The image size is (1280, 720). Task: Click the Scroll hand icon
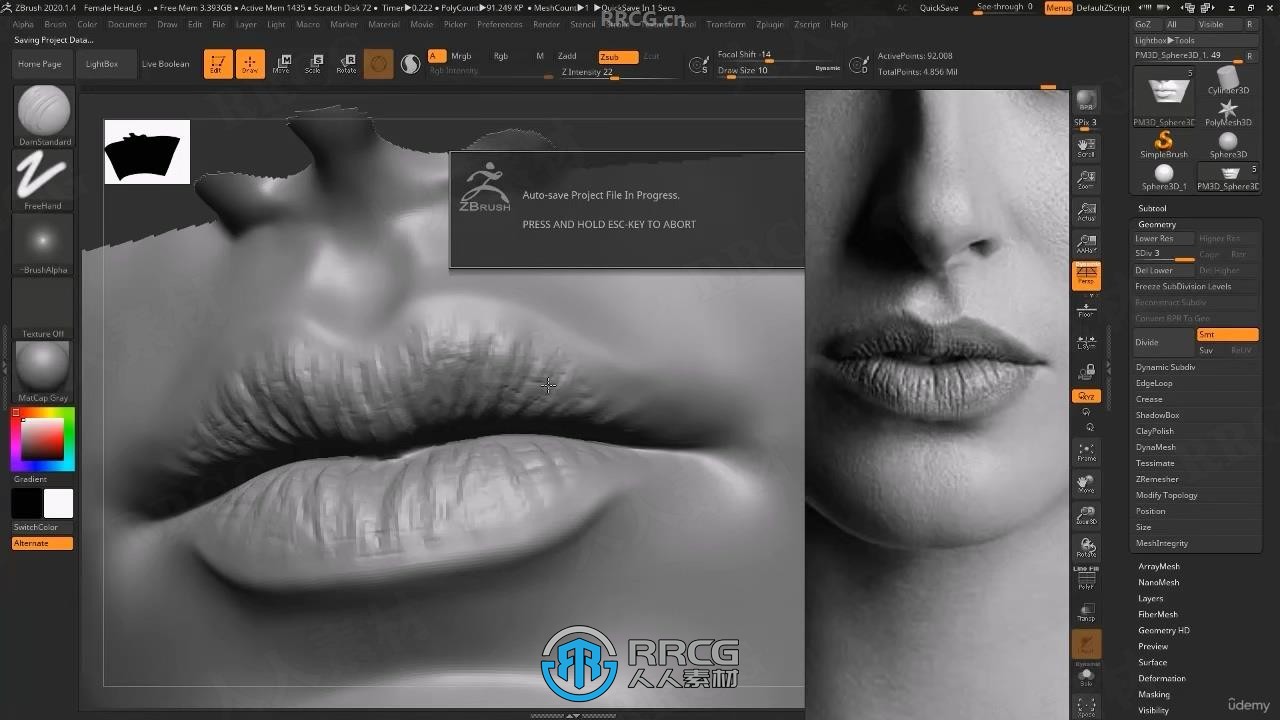(x=1086, y=148)
